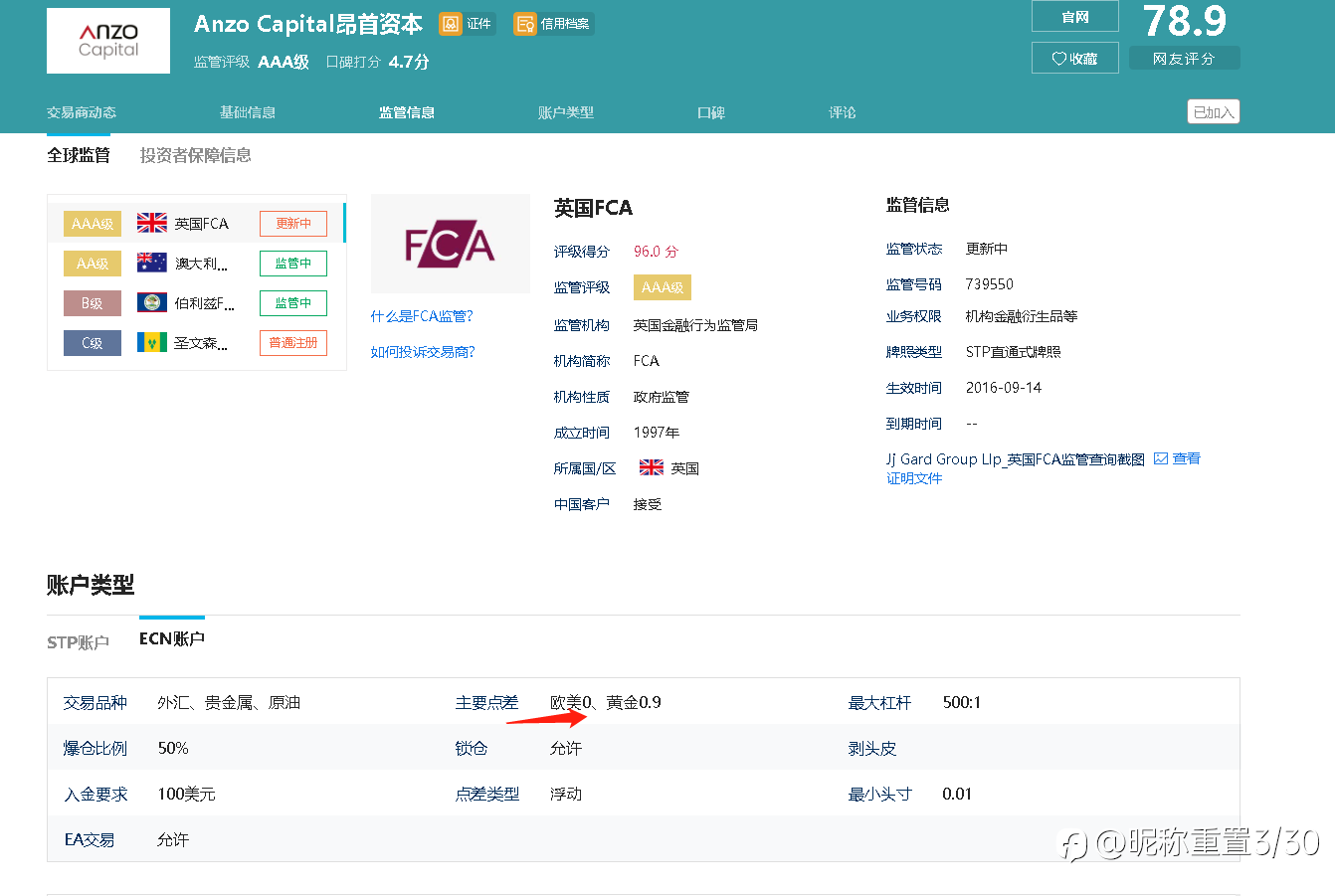Click the 欧美0、黄金0.9 spread value

pos(606,703)
